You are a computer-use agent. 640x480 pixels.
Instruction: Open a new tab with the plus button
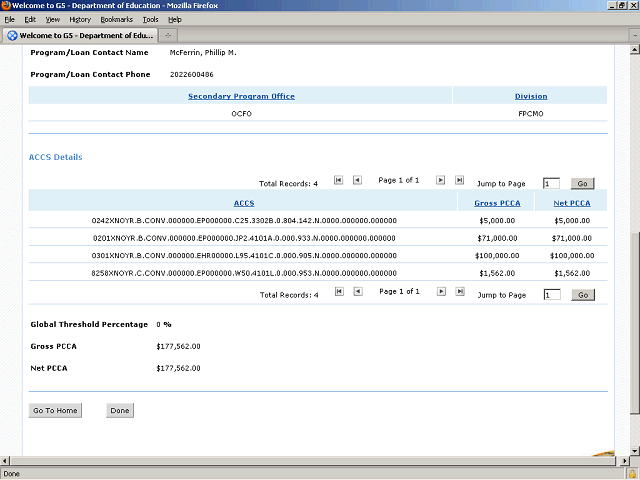tap(168, 35)
